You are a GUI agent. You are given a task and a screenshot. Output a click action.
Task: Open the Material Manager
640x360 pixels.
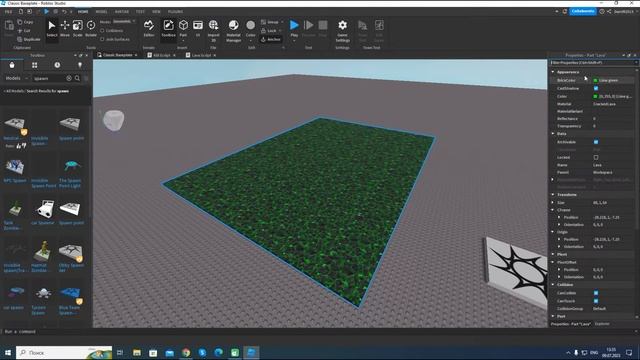pyautogui.click(x=233, y=31)
